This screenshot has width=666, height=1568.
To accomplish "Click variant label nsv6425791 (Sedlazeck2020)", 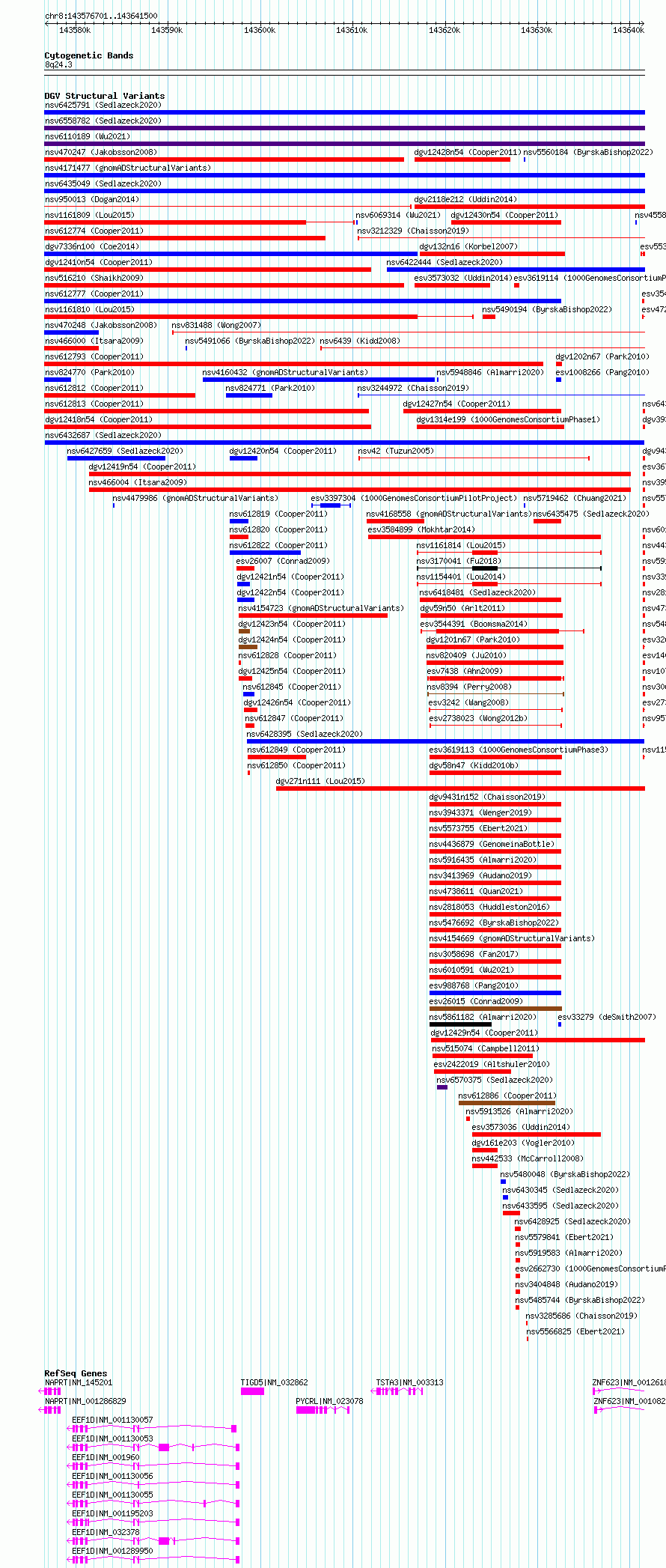I will [x=103, y=105].
